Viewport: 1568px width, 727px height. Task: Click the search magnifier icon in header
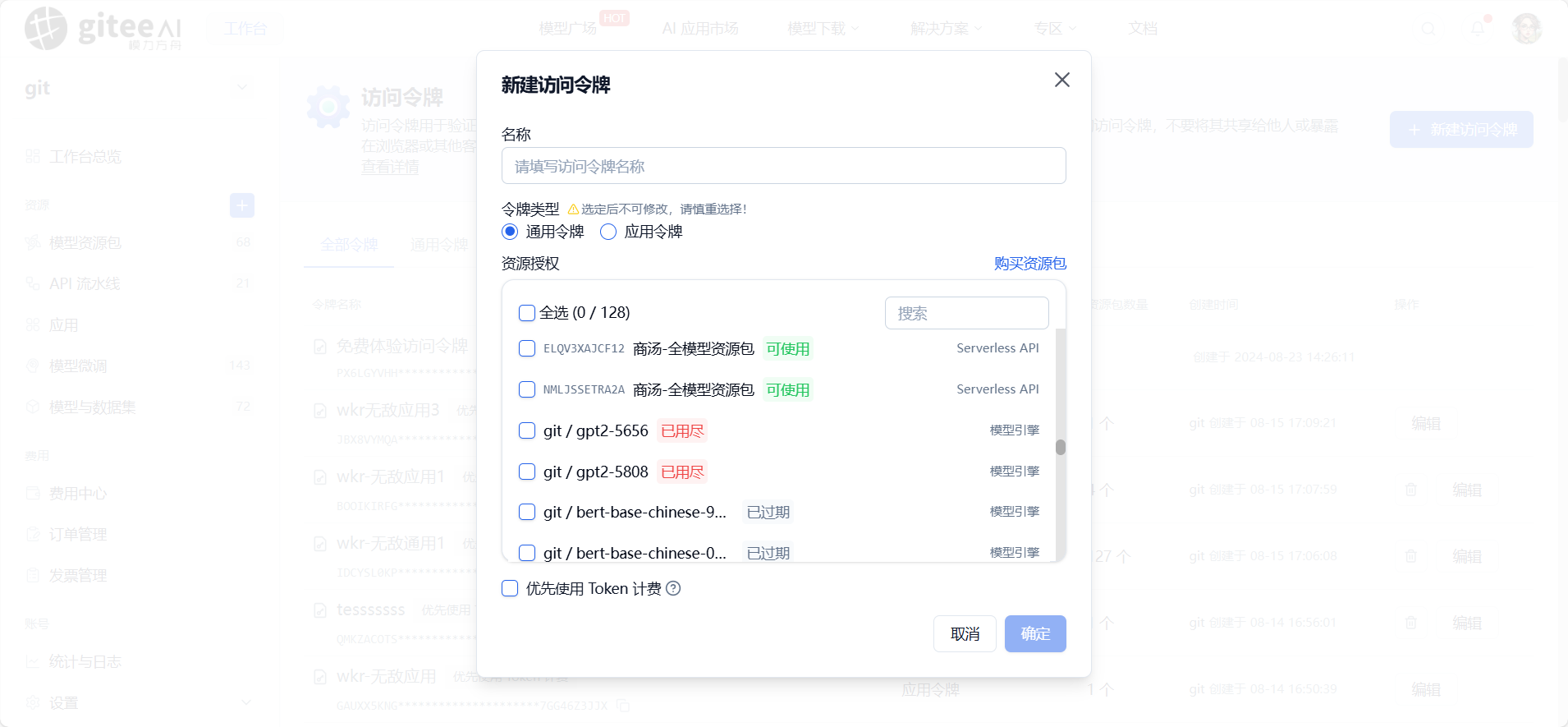pos(1428,29)
